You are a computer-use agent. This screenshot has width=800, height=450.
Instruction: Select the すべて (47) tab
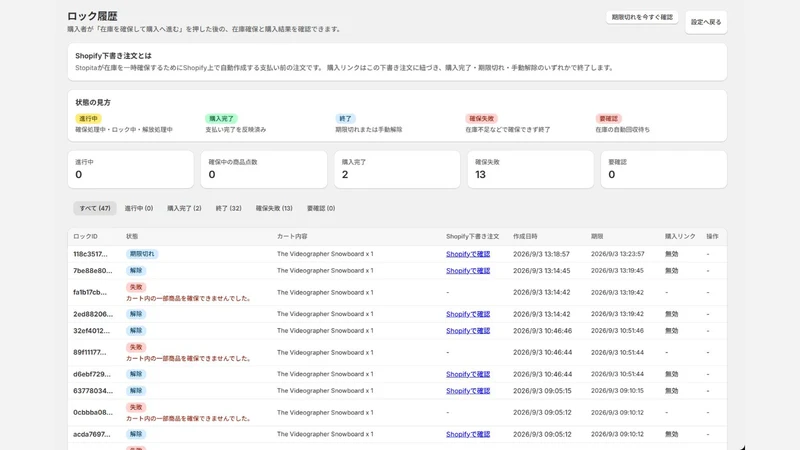click(x=95, y=208)
